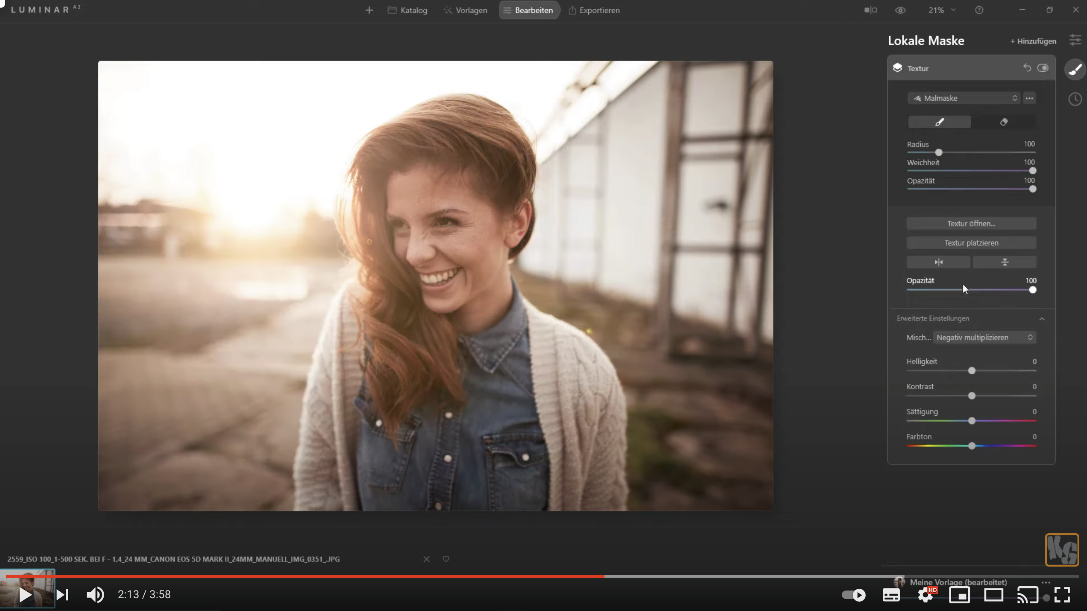1087x611 pixels.
Task: Open the Malmaske mask type dropdown
Action: 964,98
